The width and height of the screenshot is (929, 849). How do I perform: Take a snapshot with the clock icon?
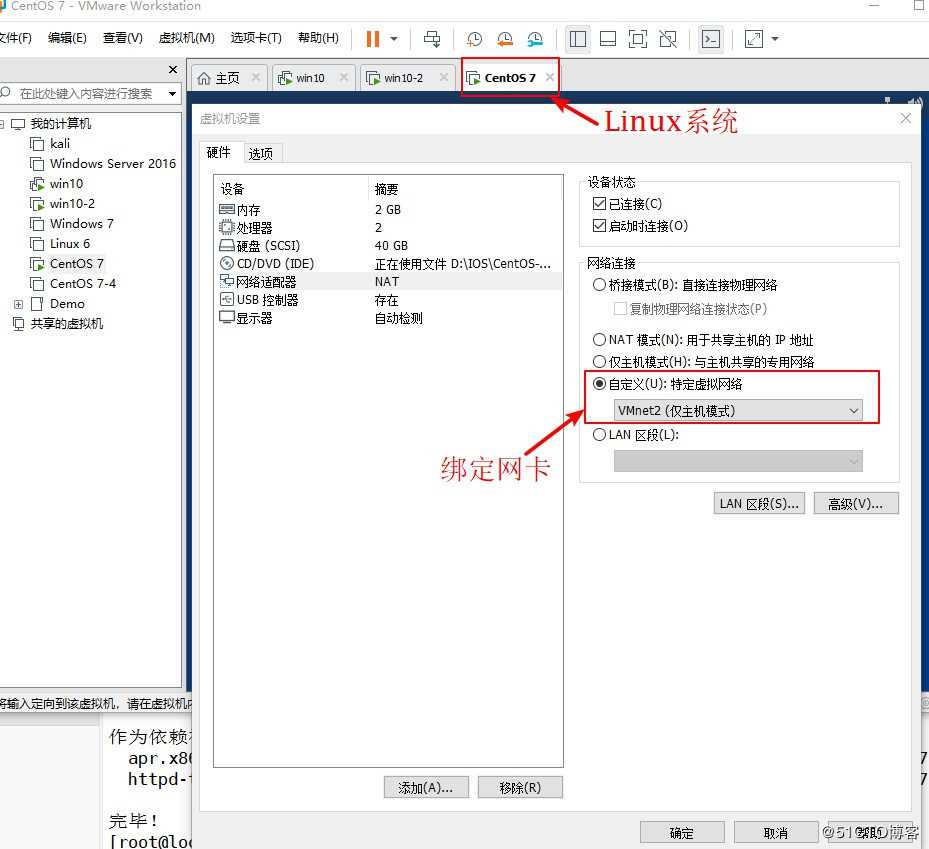coord(474,39)
